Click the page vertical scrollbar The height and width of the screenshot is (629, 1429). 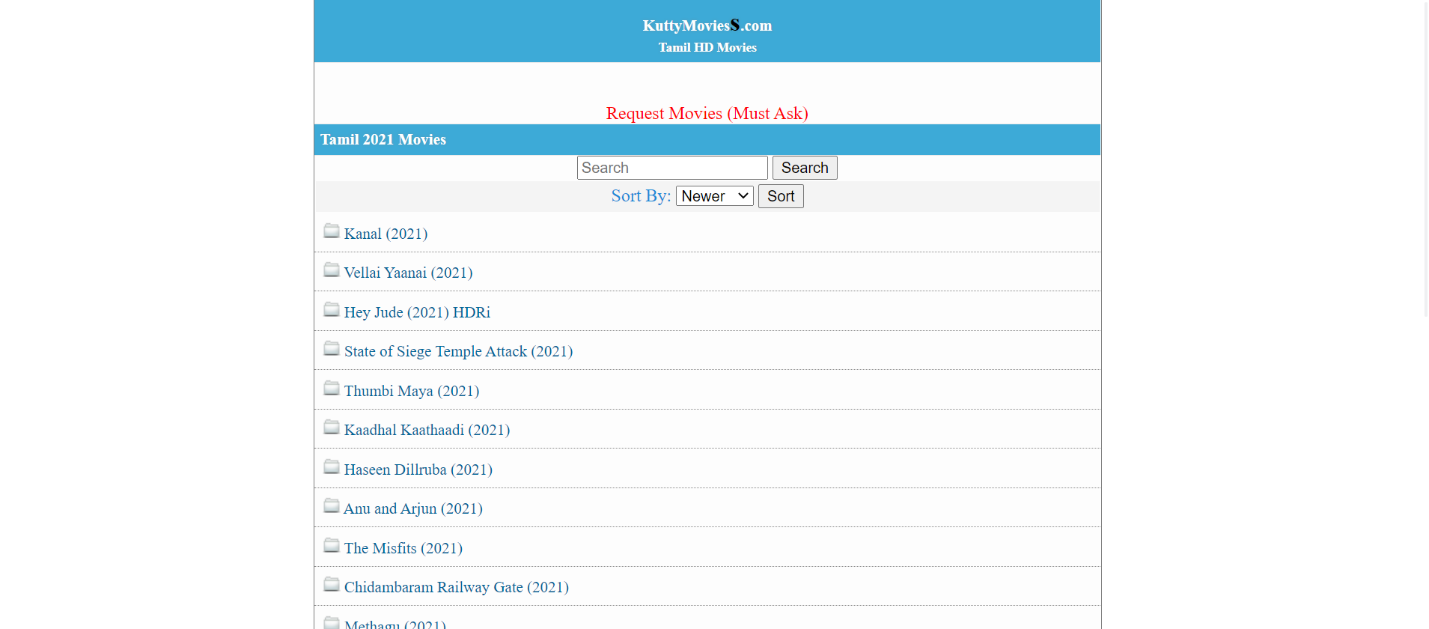coord(1426,160)
